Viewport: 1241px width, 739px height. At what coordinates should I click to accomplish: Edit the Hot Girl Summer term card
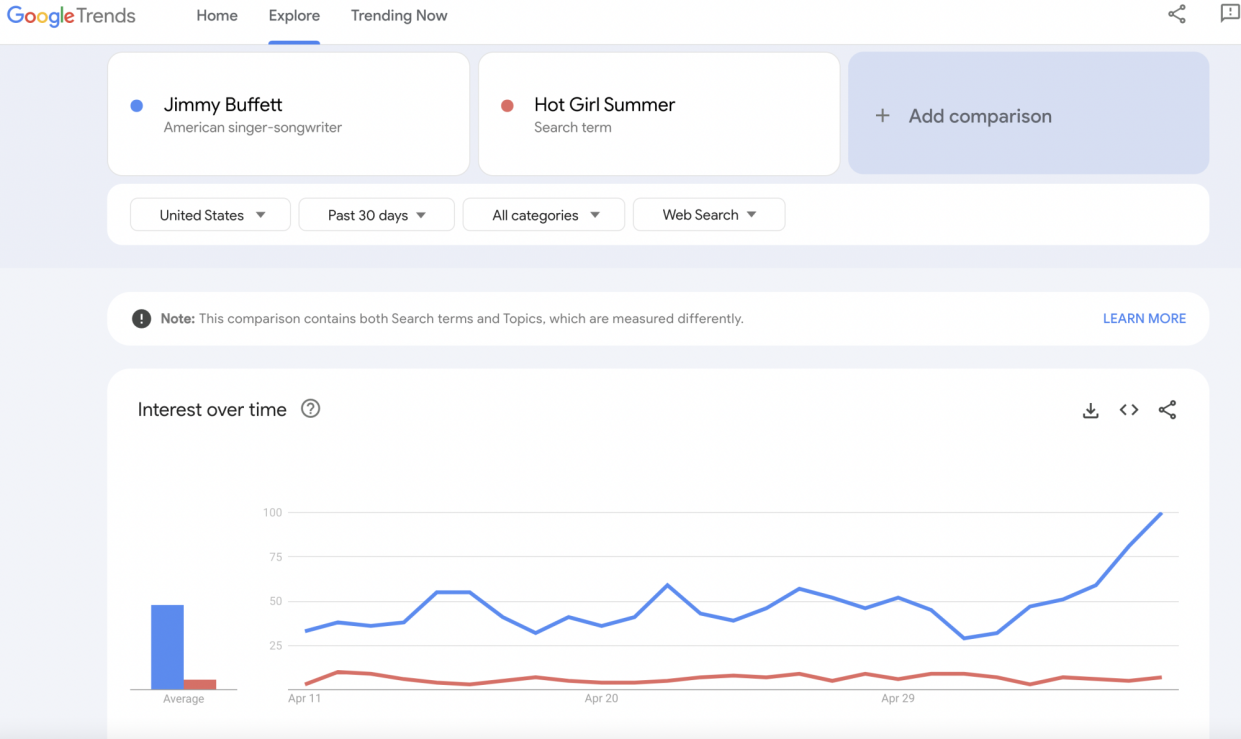pos(659,113)
